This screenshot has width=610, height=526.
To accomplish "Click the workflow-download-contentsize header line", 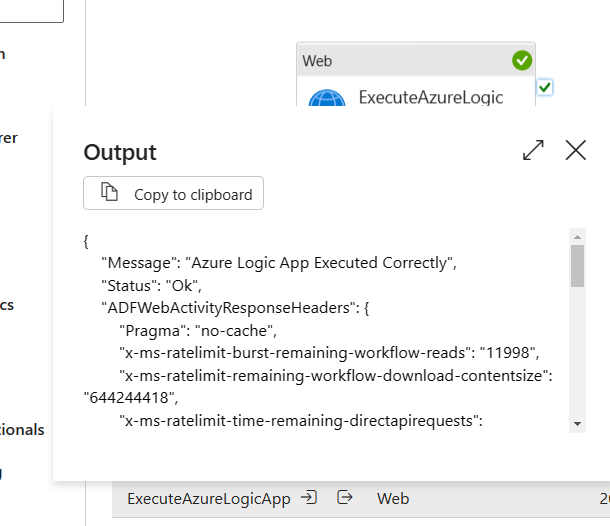I will coord(336,376).
